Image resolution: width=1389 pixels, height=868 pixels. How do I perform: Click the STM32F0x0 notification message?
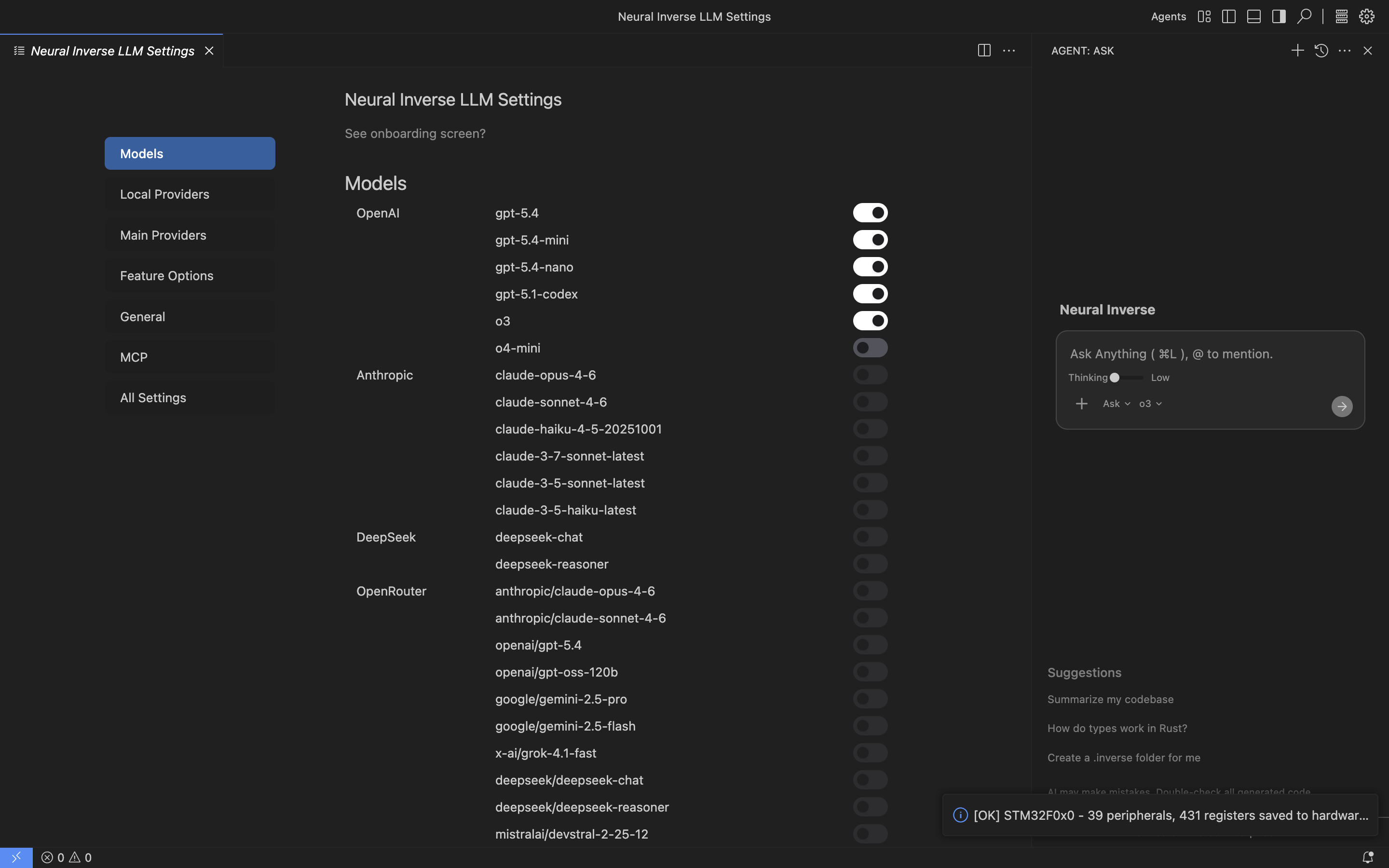click(x=1171, y=815)
